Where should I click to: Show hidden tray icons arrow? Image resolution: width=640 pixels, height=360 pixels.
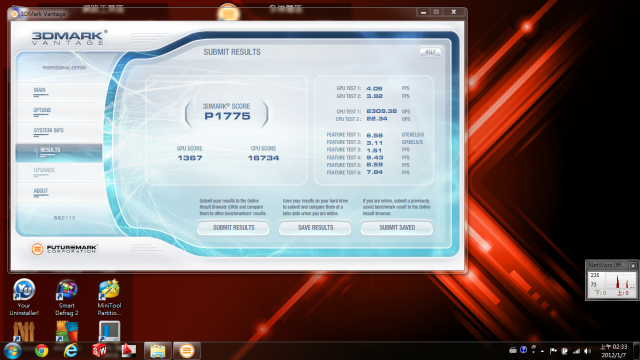[542, 351]
